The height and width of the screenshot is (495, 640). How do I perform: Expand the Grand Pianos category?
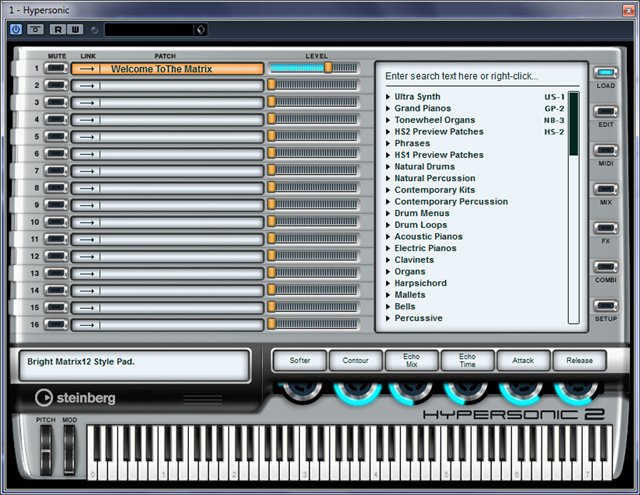388,109
